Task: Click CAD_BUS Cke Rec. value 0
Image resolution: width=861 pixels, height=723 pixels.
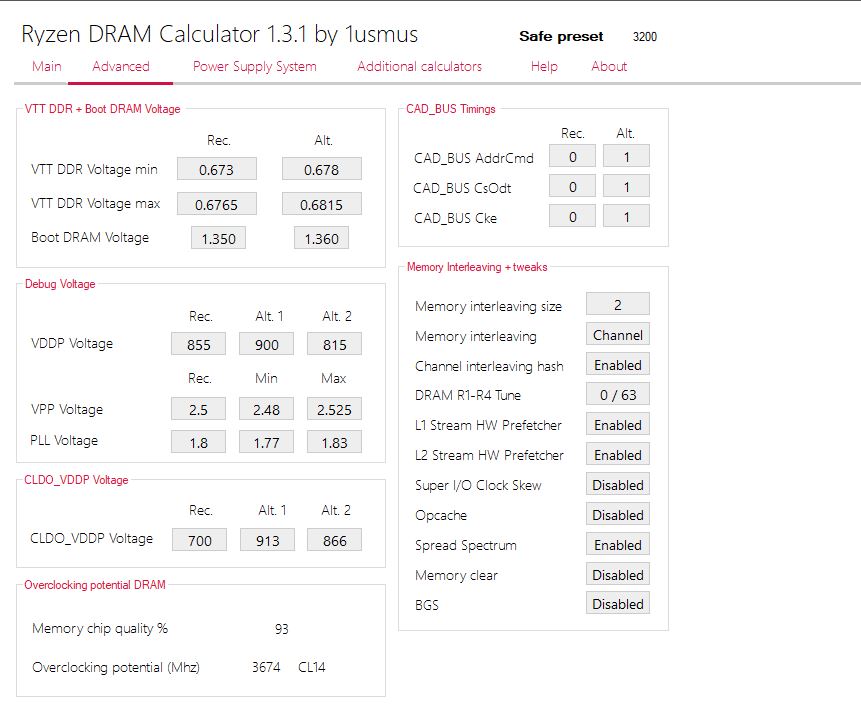Action: 573,216
